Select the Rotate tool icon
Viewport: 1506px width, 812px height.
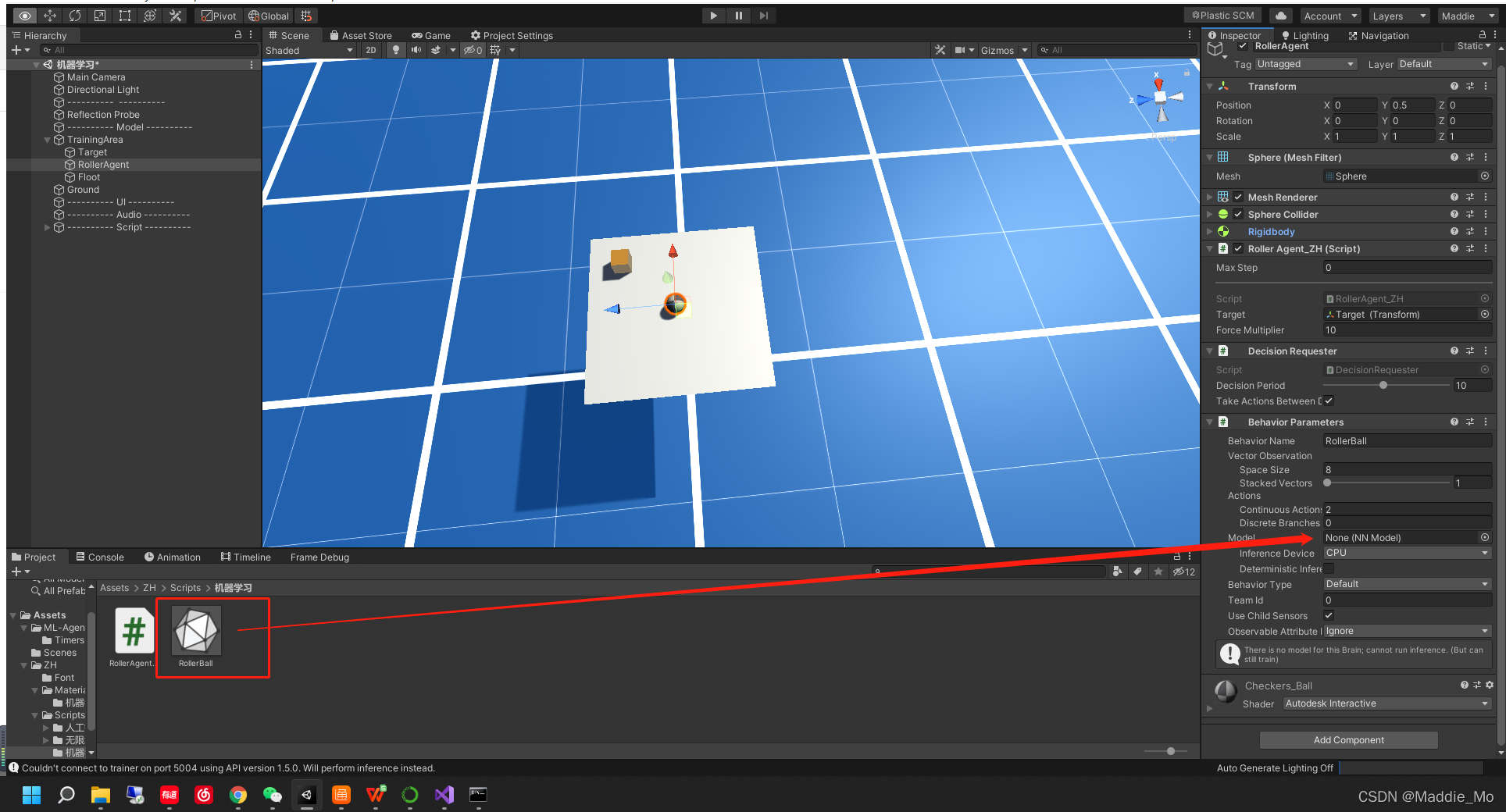pos(75,16)
